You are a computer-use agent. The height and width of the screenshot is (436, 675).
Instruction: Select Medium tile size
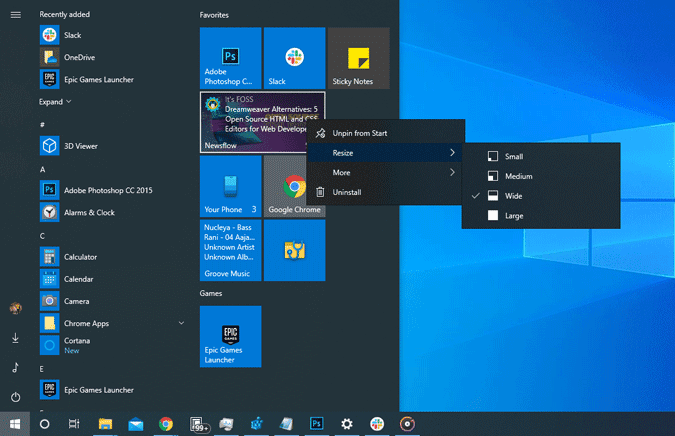click(x=541, y=176)
